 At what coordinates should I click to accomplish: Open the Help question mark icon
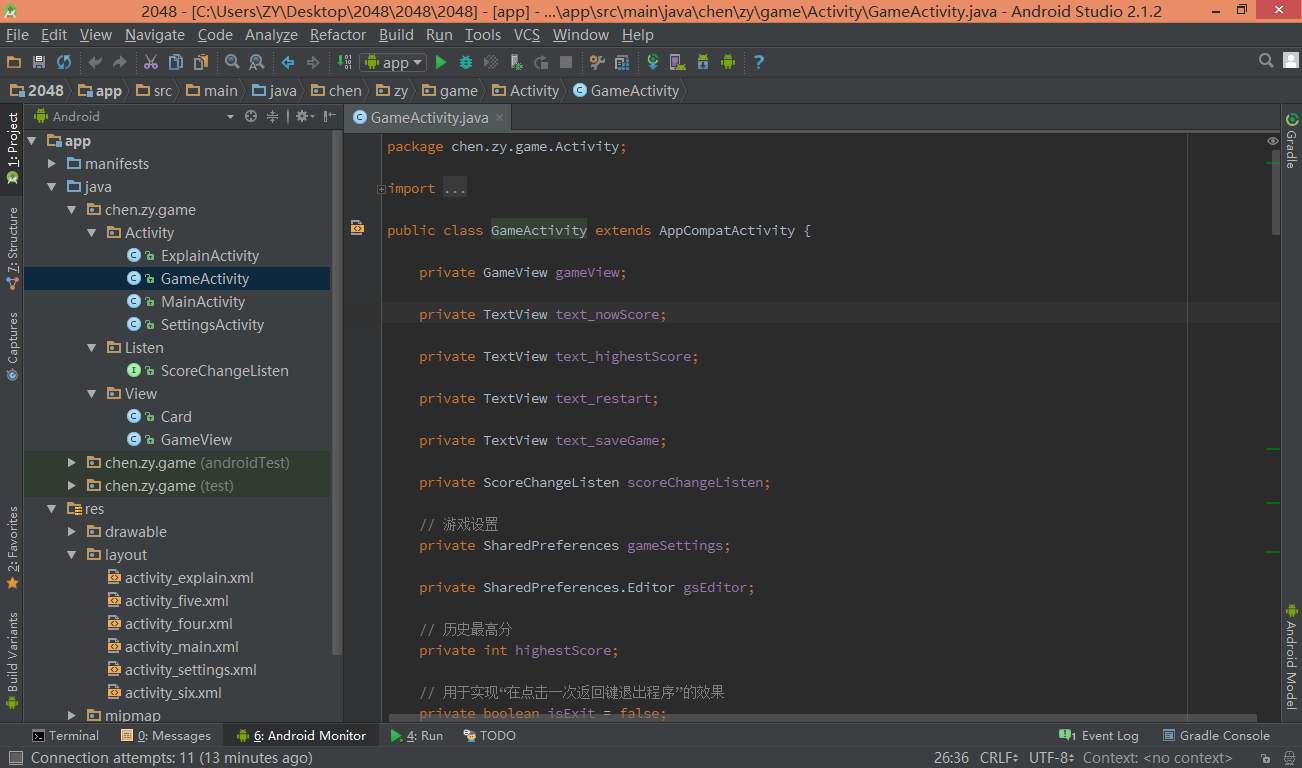759,62
